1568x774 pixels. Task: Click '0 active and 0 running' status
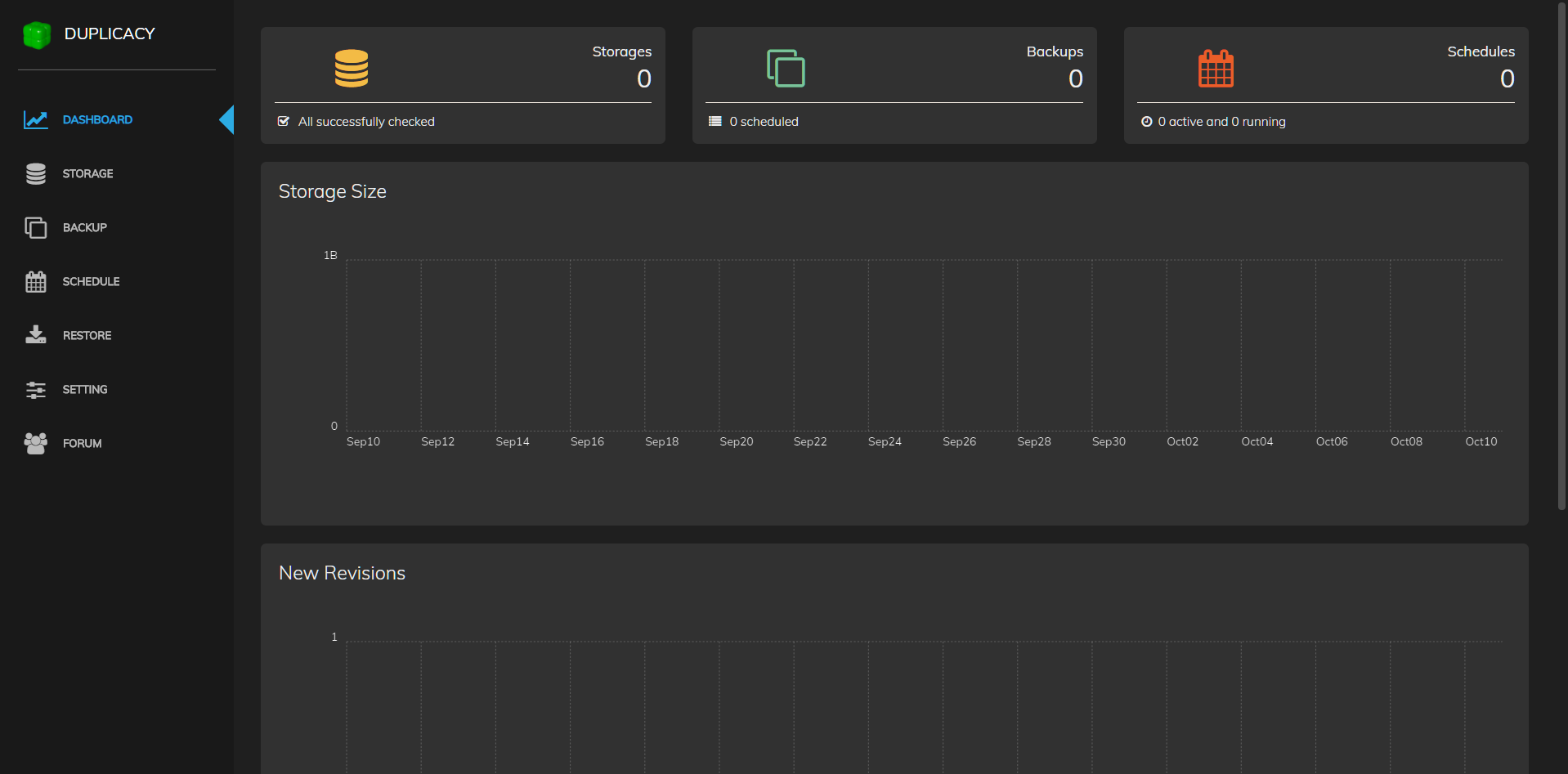(x=1221, y=122)
